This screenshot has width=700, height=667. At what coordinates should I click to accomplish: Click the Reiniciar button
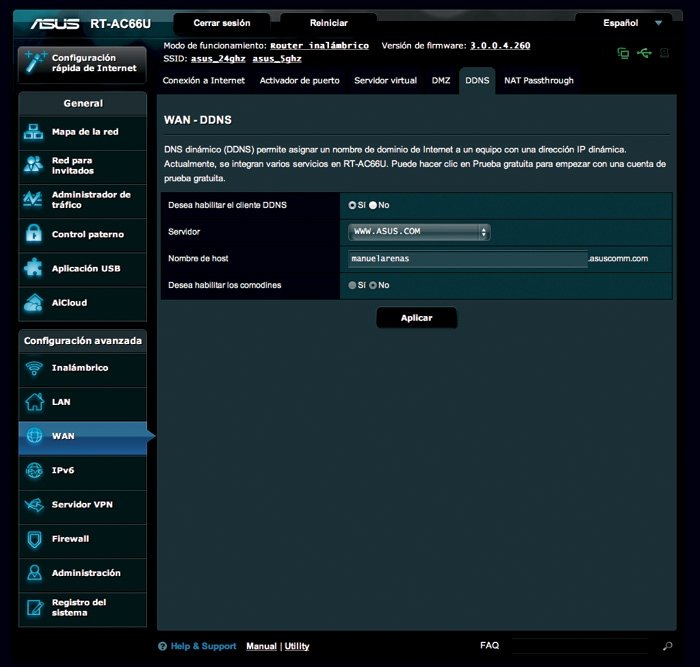tap(329, 23)
